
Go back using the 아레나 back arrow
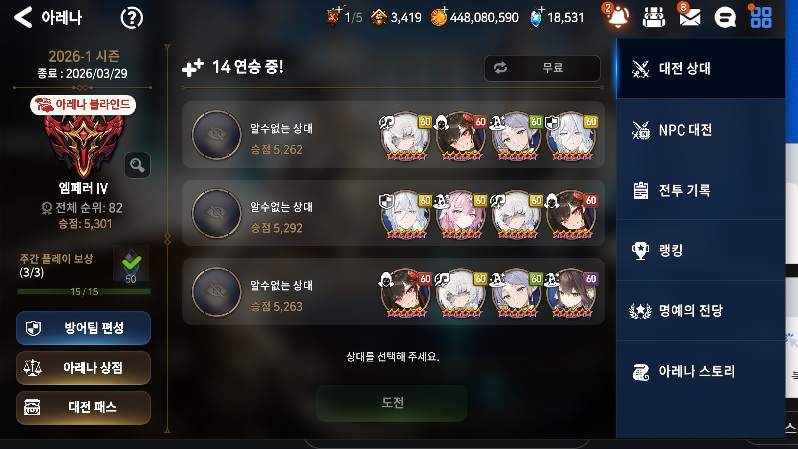tap(23, 17)
